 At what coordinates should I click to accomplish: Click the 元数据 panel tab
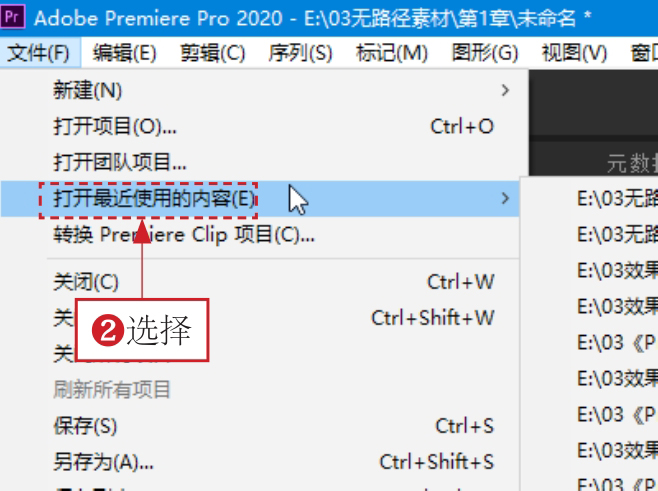(x=632, y=163)
